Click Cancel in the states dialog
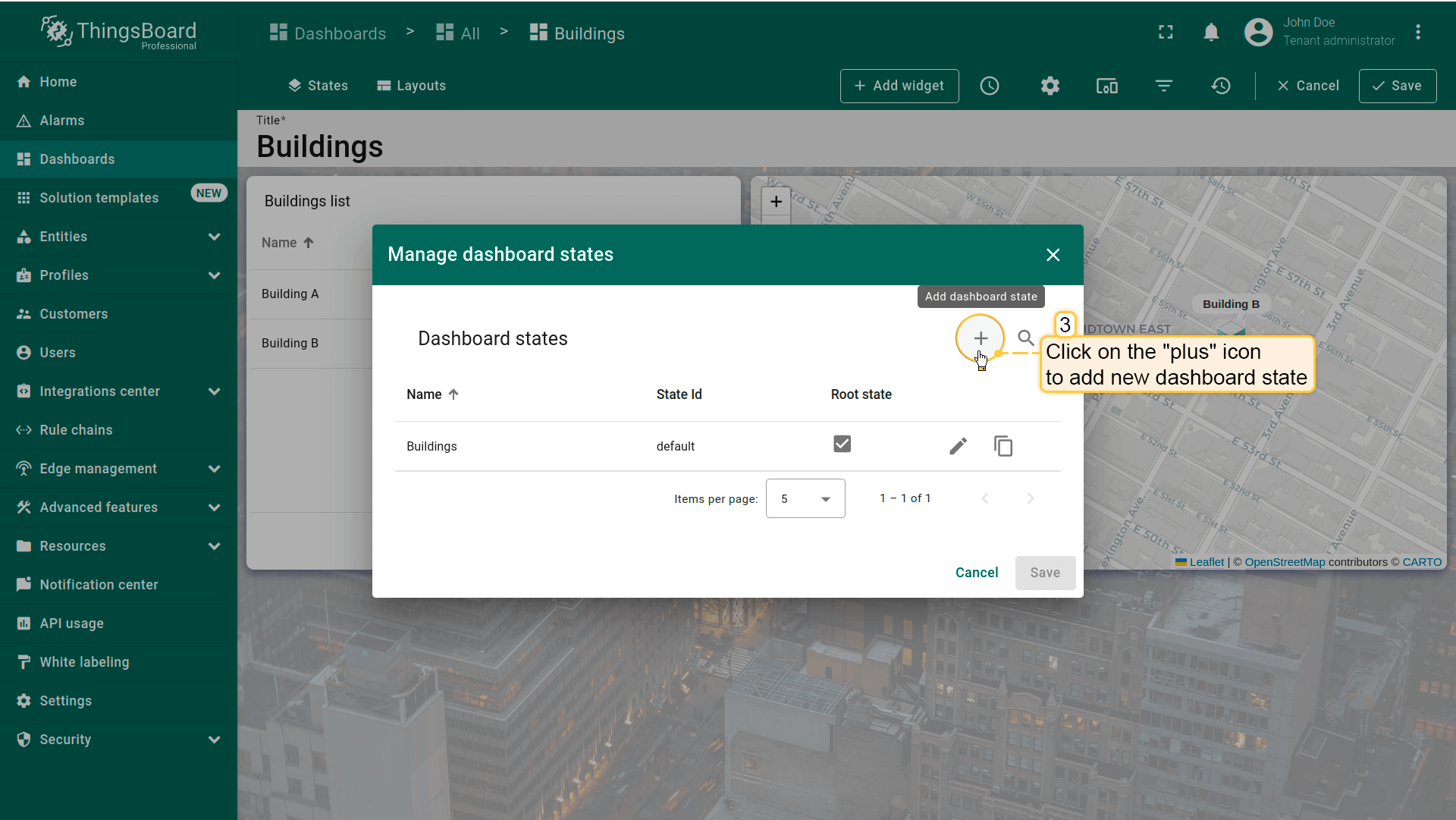This screenshot has height=820, width=1456. click(x=976, y=573)
